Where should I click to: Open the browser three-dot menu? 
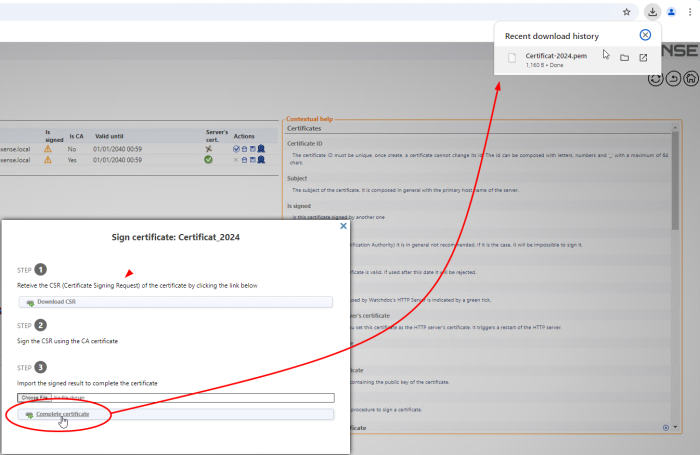[x=690, y=12]
